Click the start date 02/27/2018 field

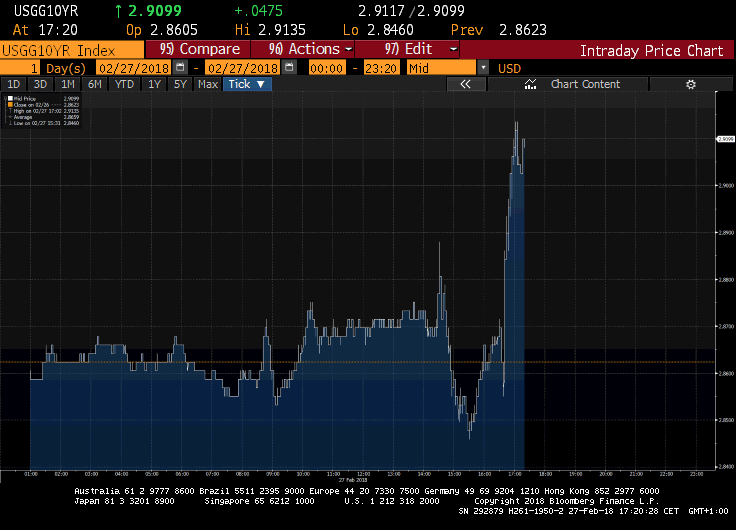pos(134,68)
